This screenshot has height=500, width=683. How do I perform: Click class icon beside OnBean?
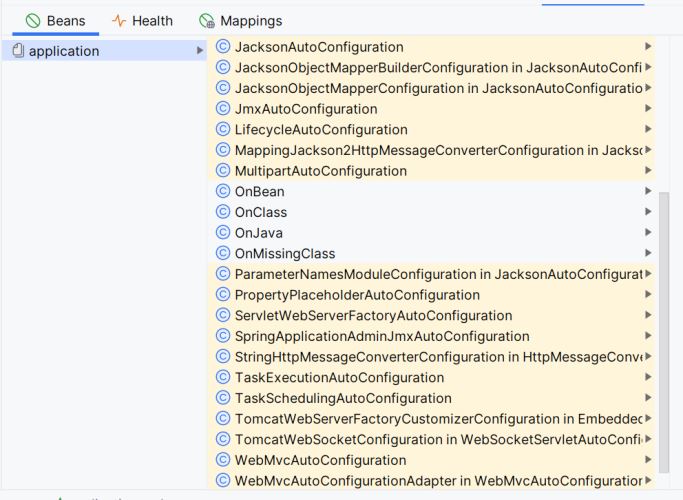point(223,191)
